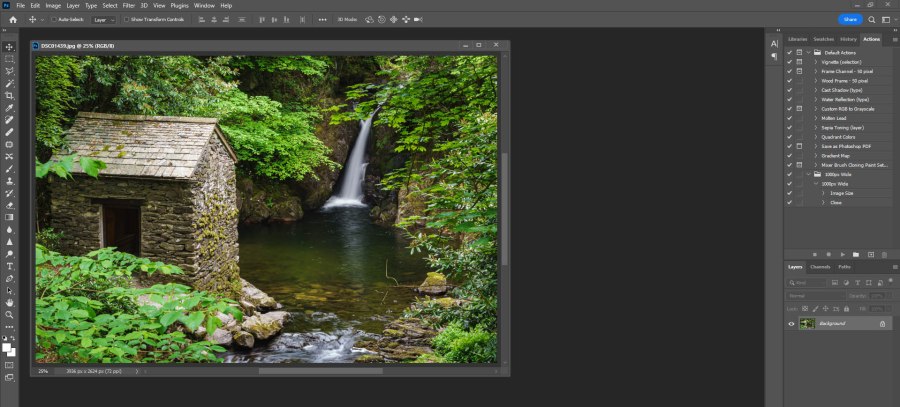Open the Filter menu
This screenshot has height=407, width=900.
[x=127, y=5]
